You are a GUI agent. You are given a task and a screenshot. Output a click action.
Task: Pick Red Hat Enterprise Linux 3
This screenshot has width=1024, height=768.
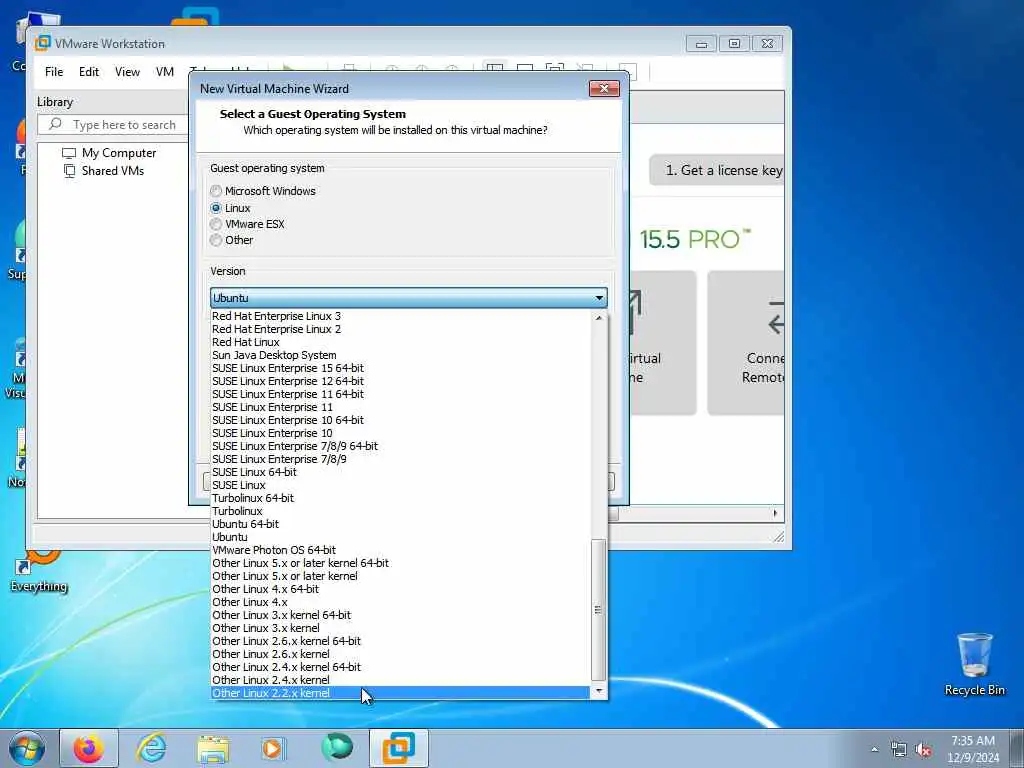click(400, 316)
